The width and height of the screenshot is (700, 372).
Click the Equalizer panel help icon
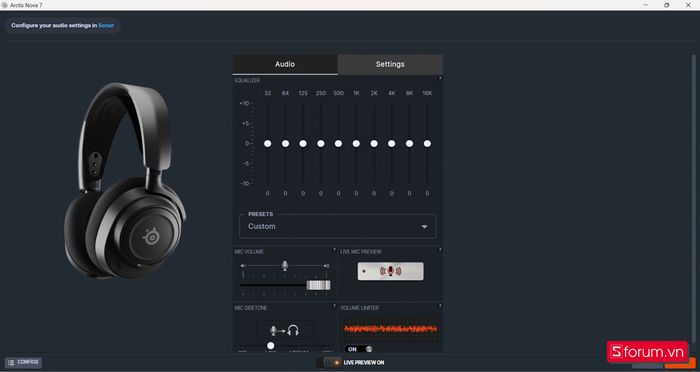(x=440, y=79)
